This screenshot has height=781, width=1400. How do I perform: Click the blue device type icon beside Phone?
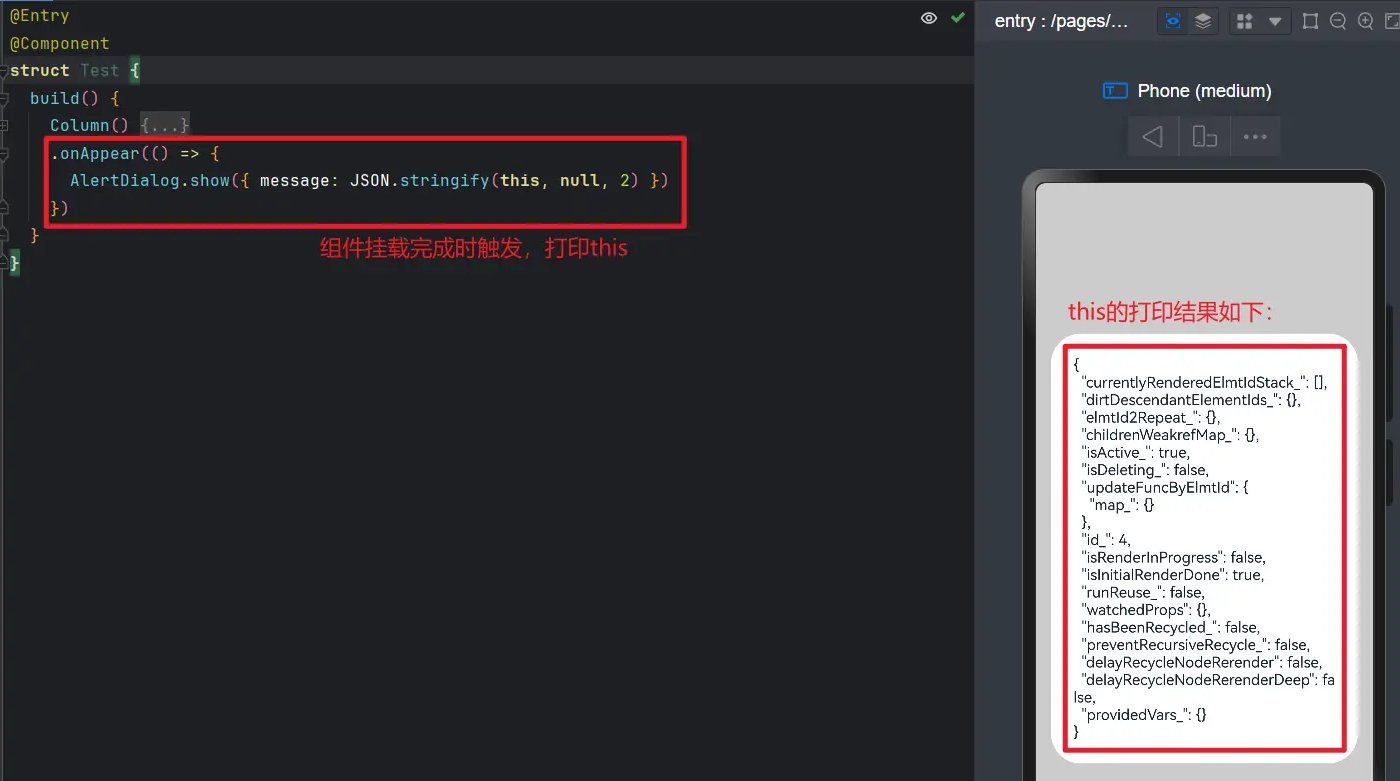coord(1115,91)
